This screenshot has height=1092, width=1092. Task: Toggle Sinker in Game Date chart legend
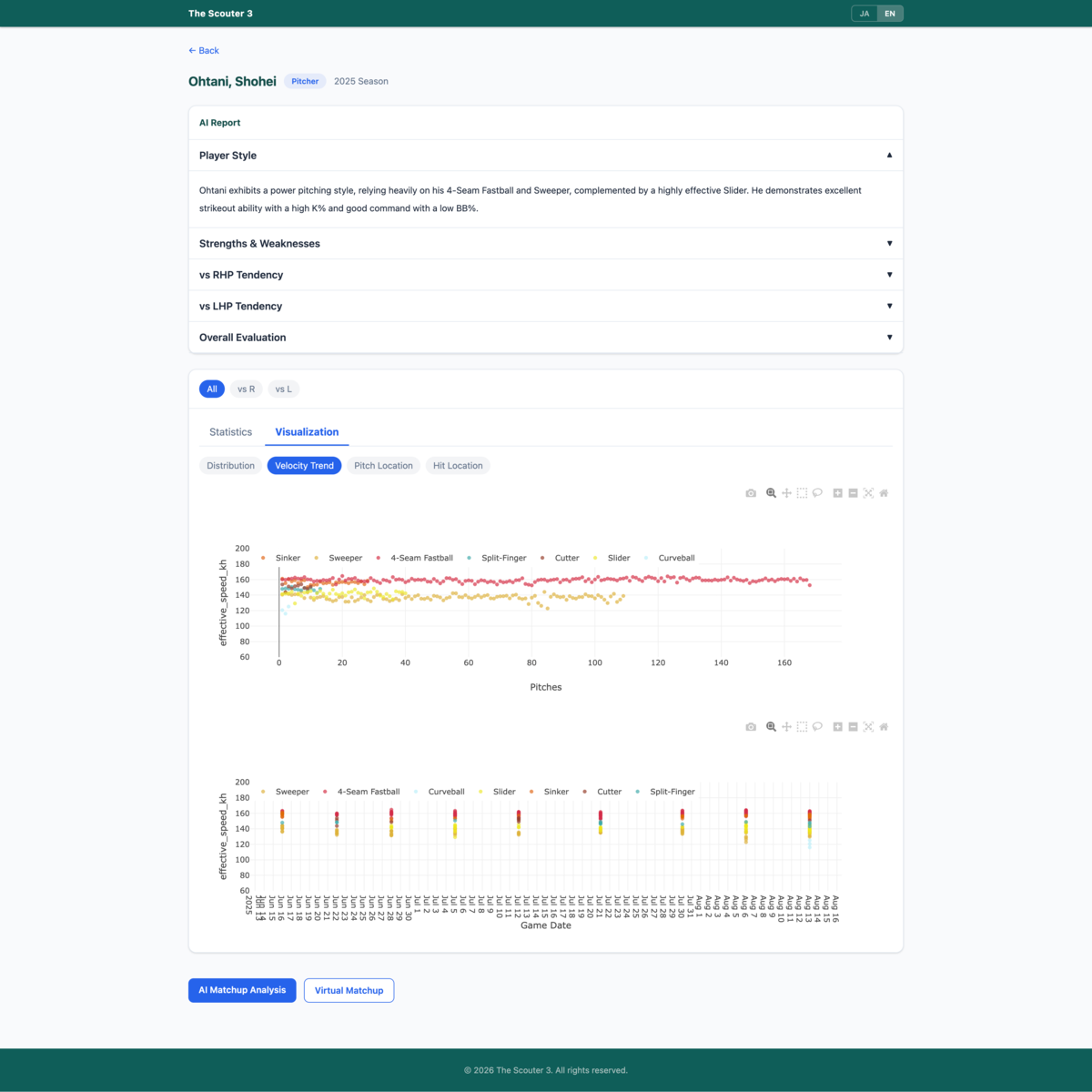tap(549, 792)
